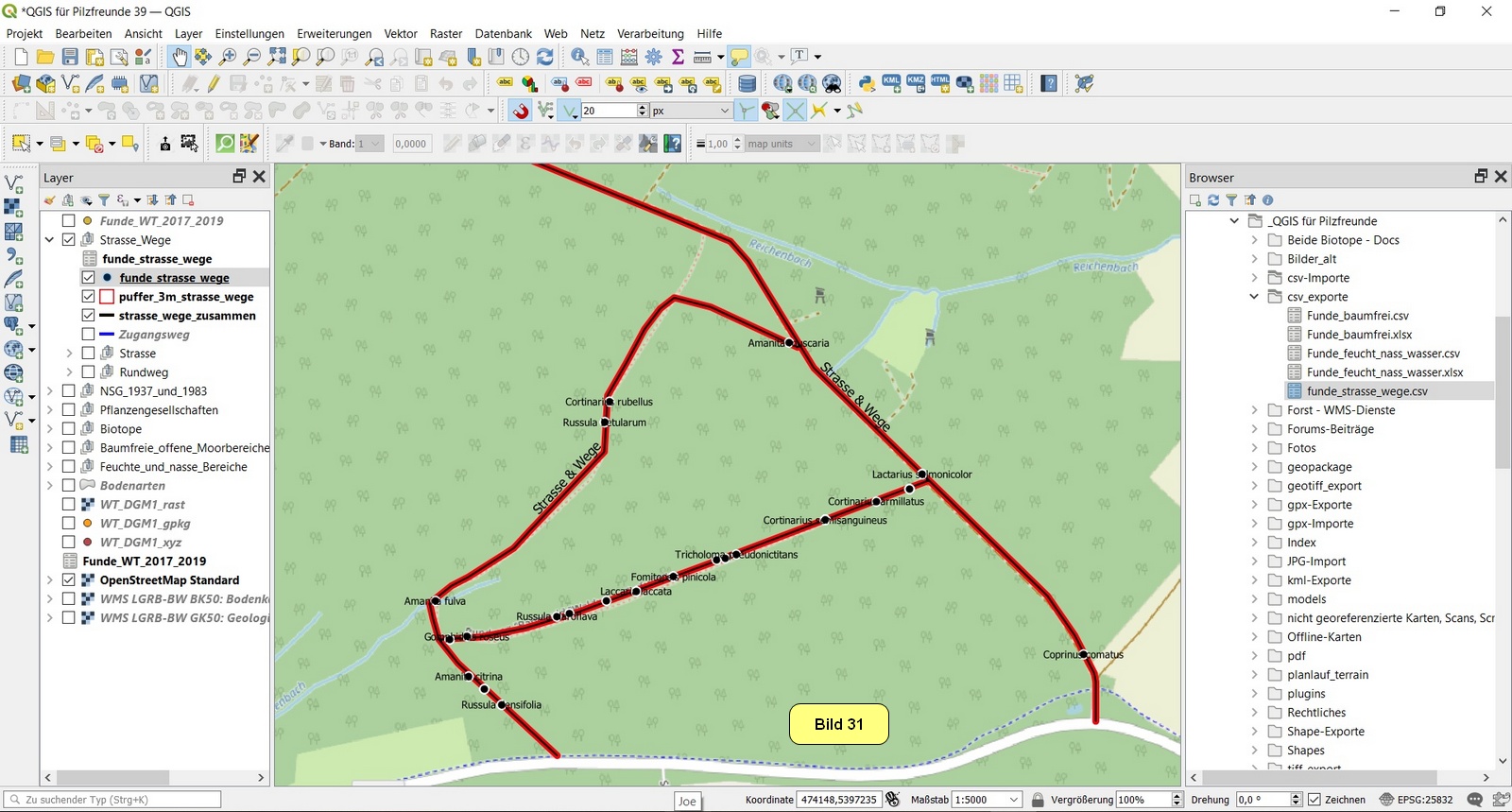Image resolution: width=1512 pixels, height=812 pixels.
Task: Select the Pan Map hand tool
Action: (180, 58)
